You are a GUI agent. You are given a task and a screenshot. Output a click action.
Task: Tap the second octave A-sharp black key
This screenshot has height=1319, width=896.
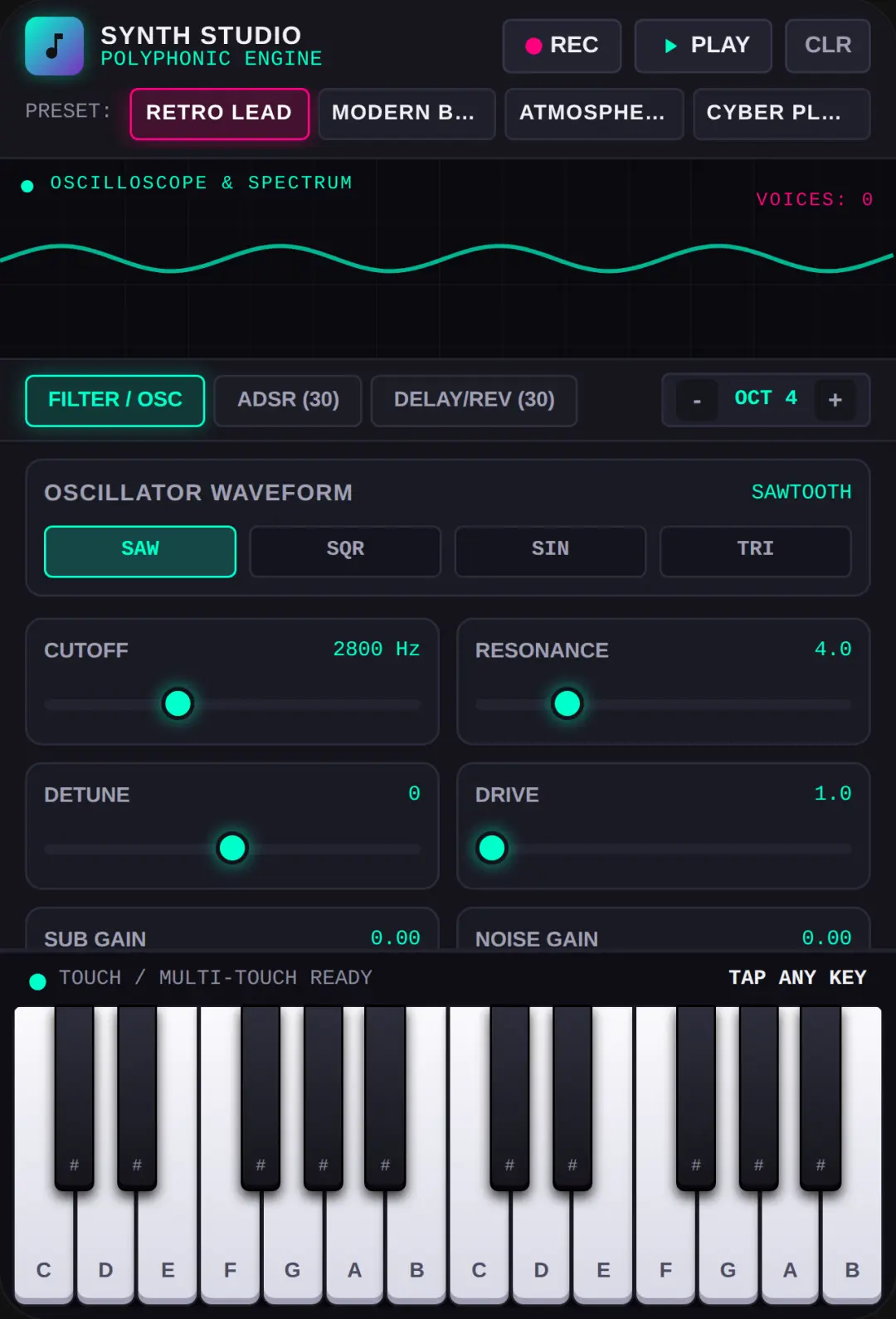click(821, 1099)
